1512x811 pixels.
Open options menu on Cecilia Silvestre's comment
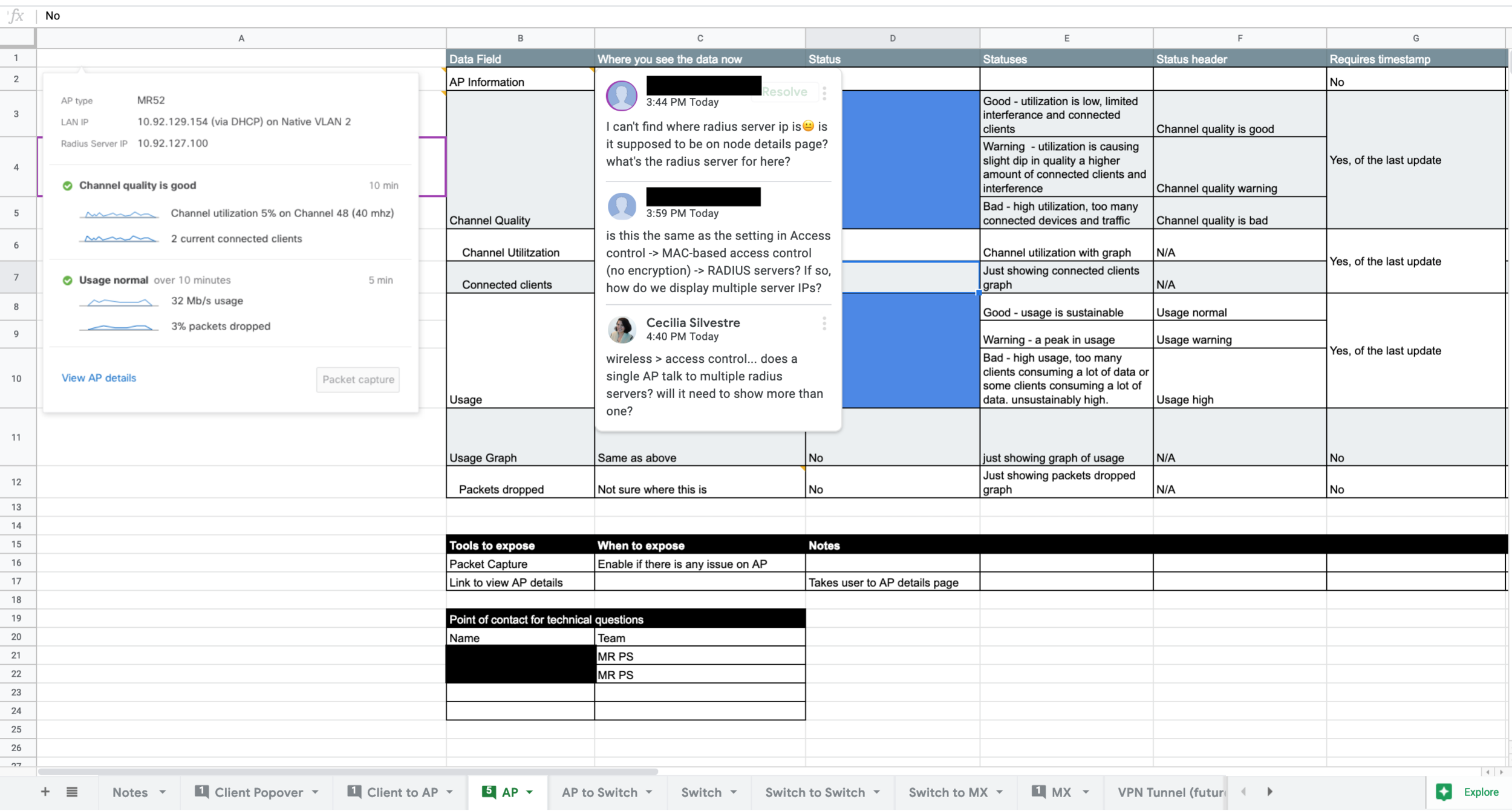click(824, 324)
